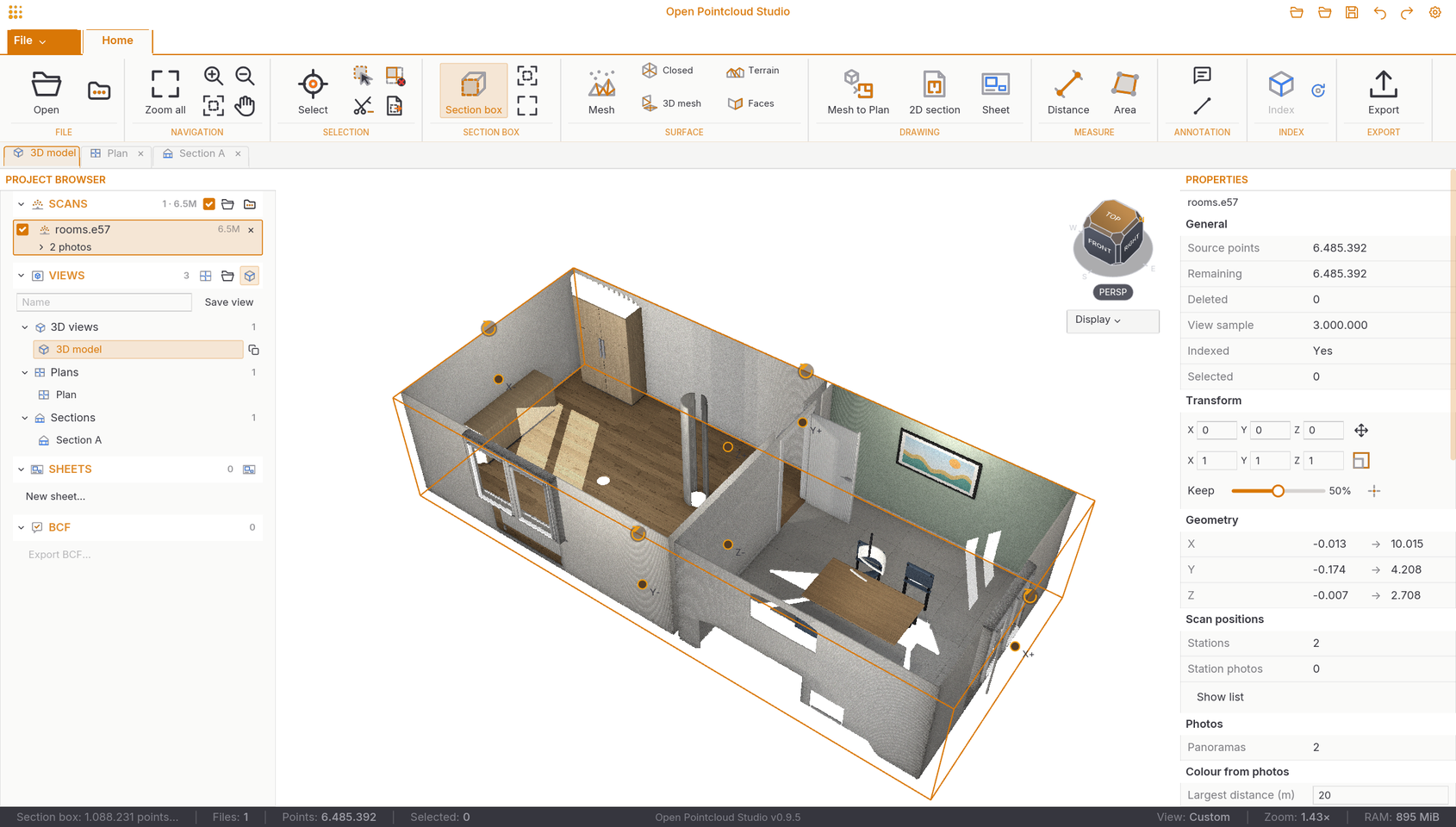Open the Display dropdown
The width and height of the screenshot is (1456, 827).
pos(1112,320)
